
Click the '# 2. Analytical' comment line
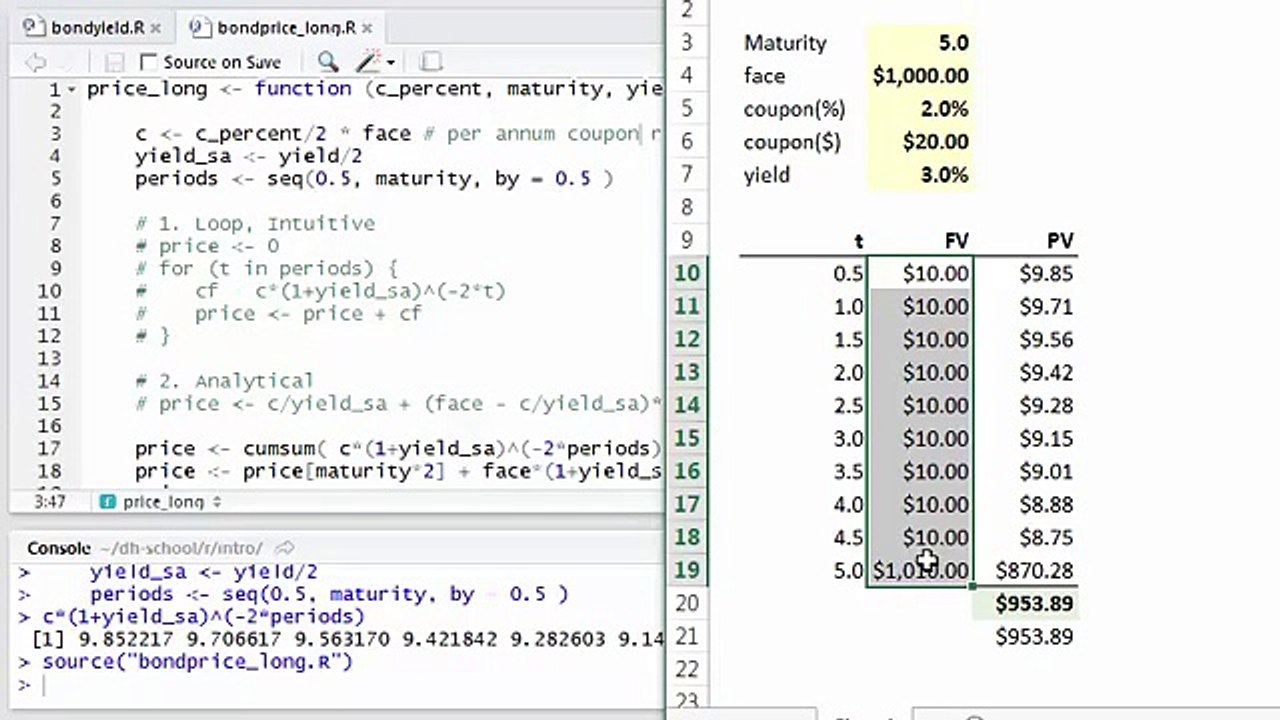coord(224,381)
